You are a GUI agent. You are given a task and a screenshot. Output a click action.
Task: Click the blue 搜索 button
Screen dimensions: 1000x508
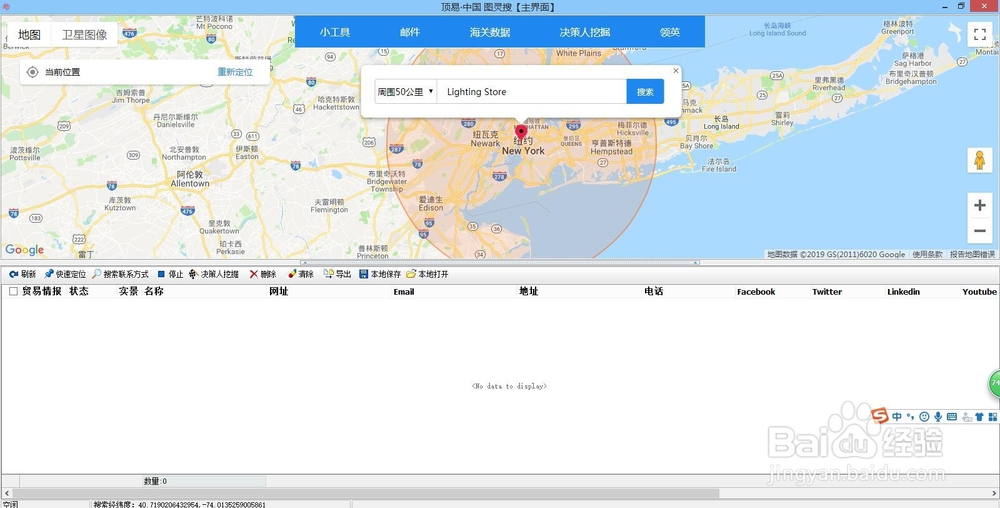[645, 92]
